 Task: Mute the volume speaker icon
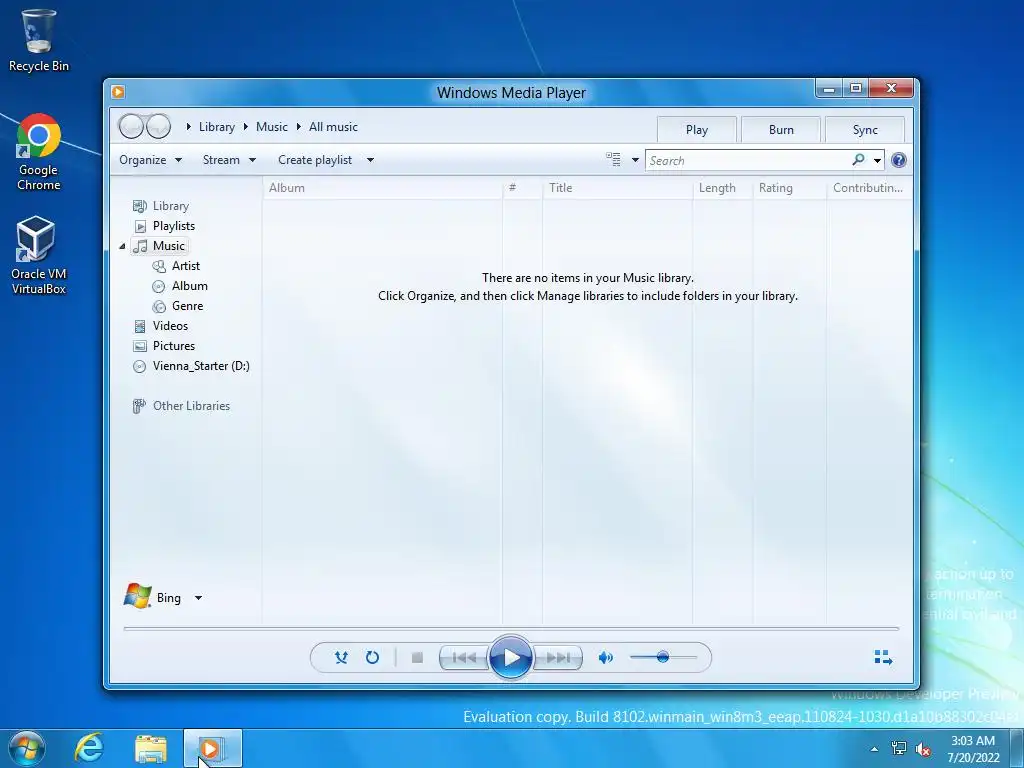tap(605, 658)
